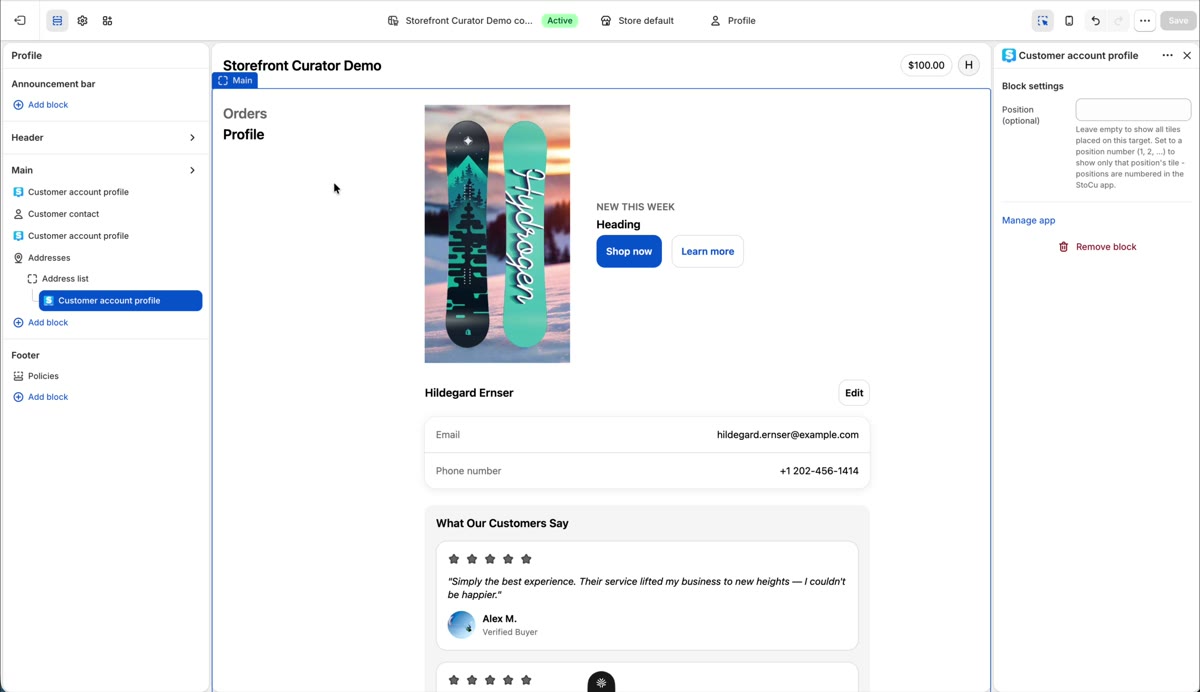This screenshot has height=692, width=1200.
Task: Close the Customer account profile panel
Action: click(x=1187, y=56)
